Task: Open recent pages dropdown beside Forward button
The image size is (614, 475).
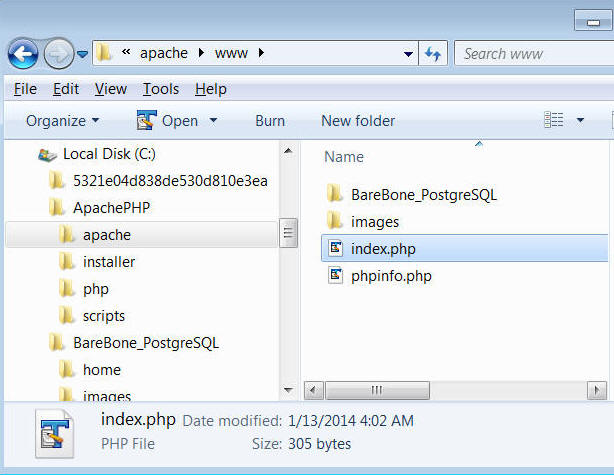Action: 82,54
